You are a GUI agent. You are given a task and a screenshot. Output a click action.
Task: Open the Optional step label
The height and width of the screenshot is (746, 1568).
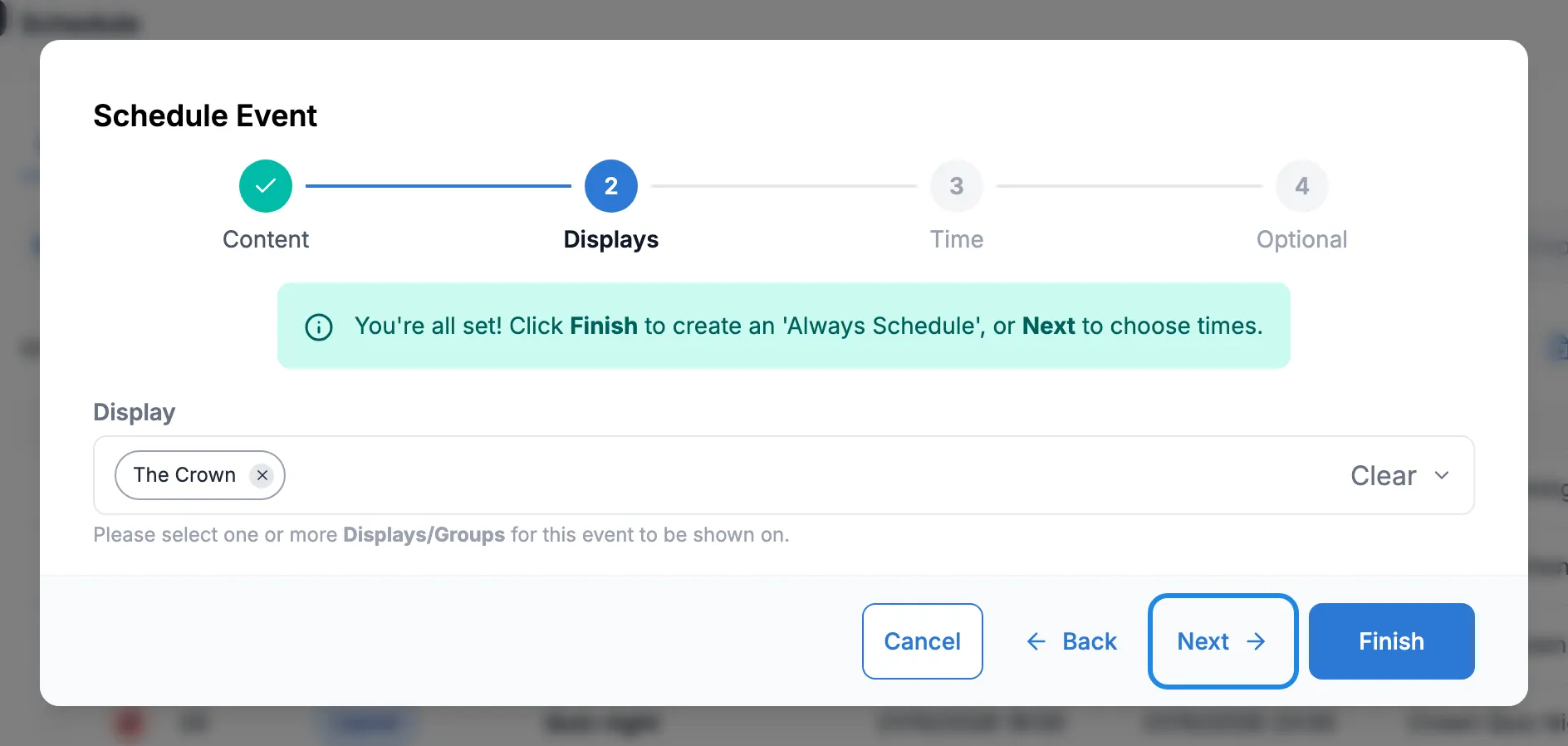[x=1302, y=239]
